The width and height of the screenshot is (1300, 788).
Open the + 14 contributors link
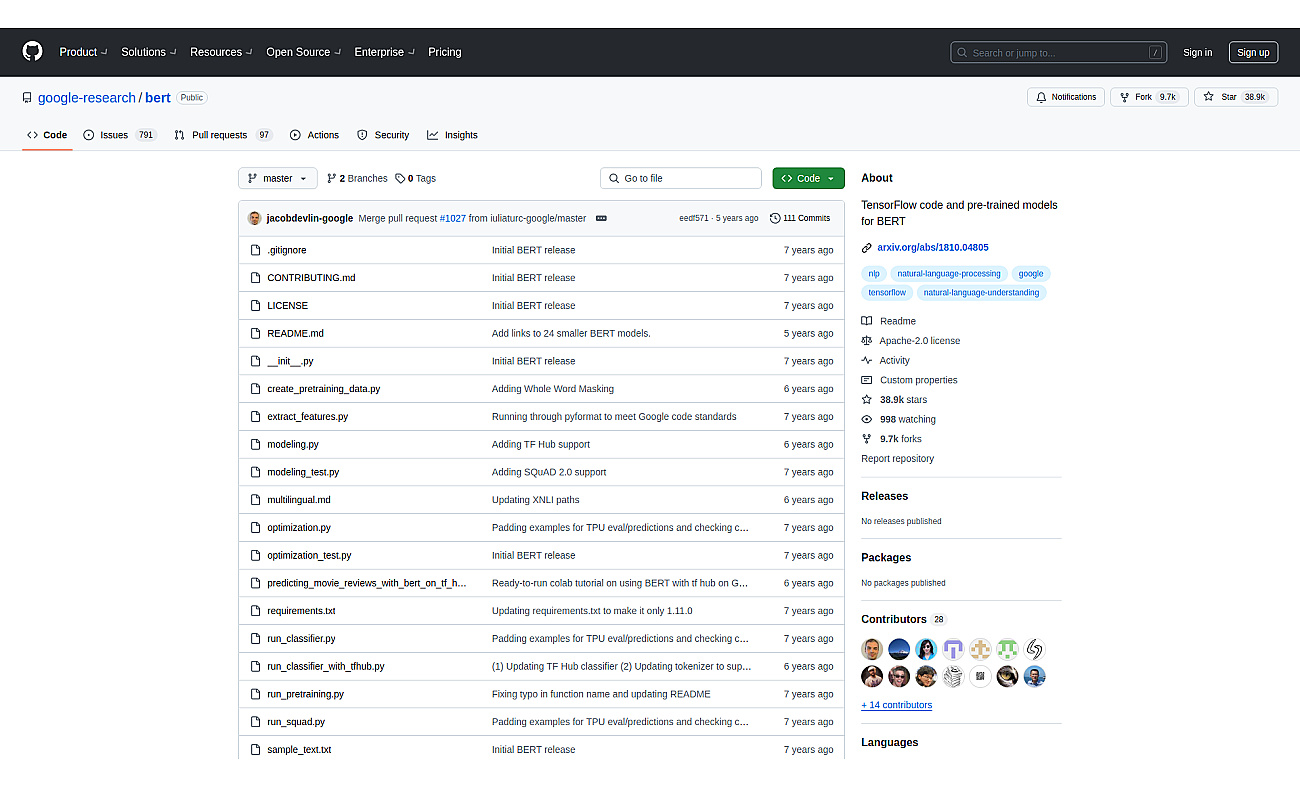pyautogui.click(x=896, y=705)
